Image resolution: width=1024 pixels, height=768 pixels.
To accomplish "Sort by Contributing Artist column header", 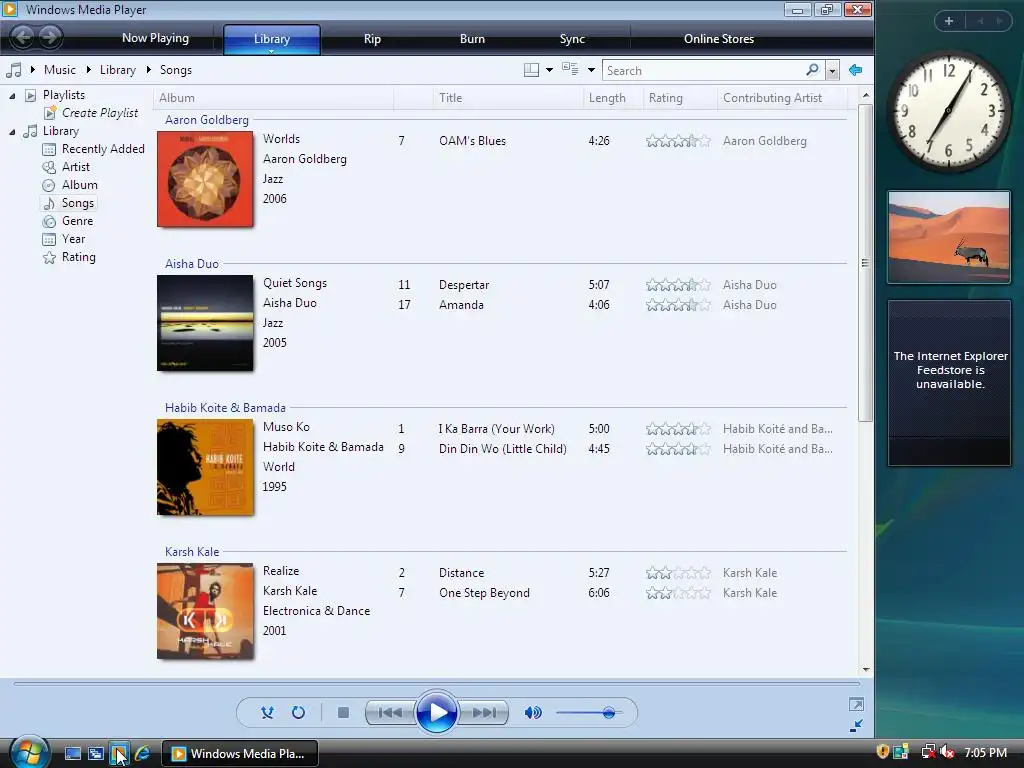I will [782, 98].
